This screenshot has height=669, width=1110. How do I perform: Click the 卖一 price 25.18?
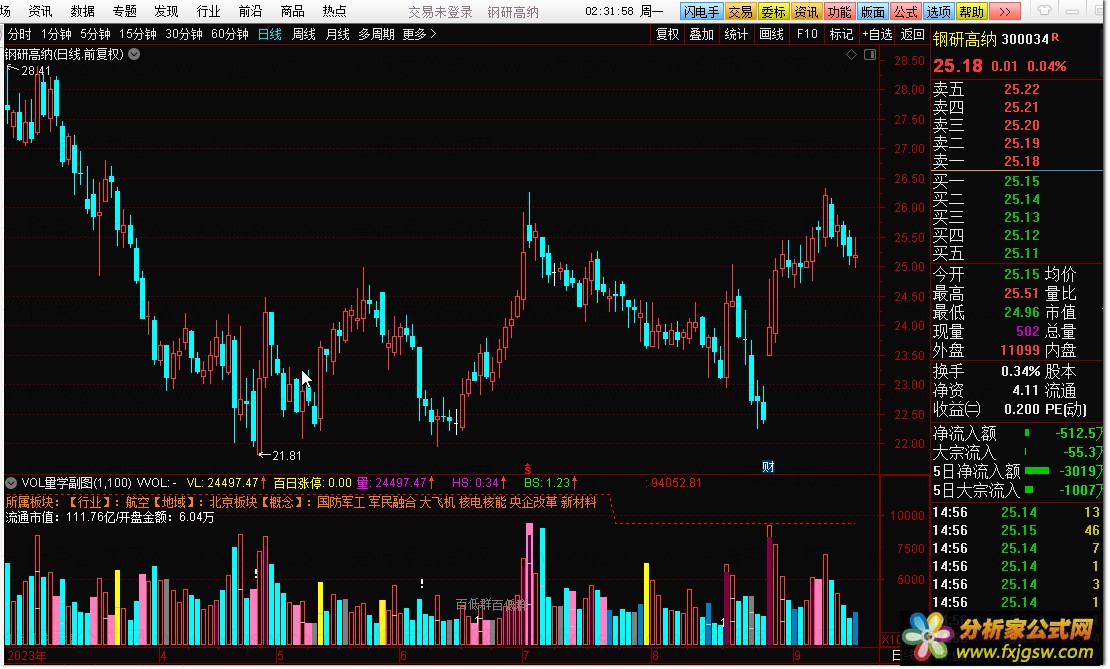[1022, 161]
